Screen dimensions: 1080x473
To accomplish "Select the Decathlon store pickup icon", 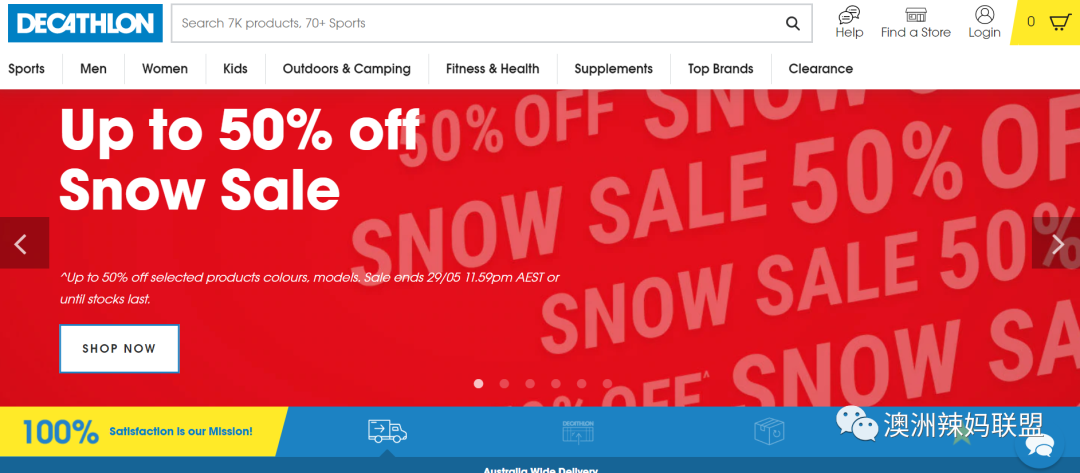I will 578,431.
